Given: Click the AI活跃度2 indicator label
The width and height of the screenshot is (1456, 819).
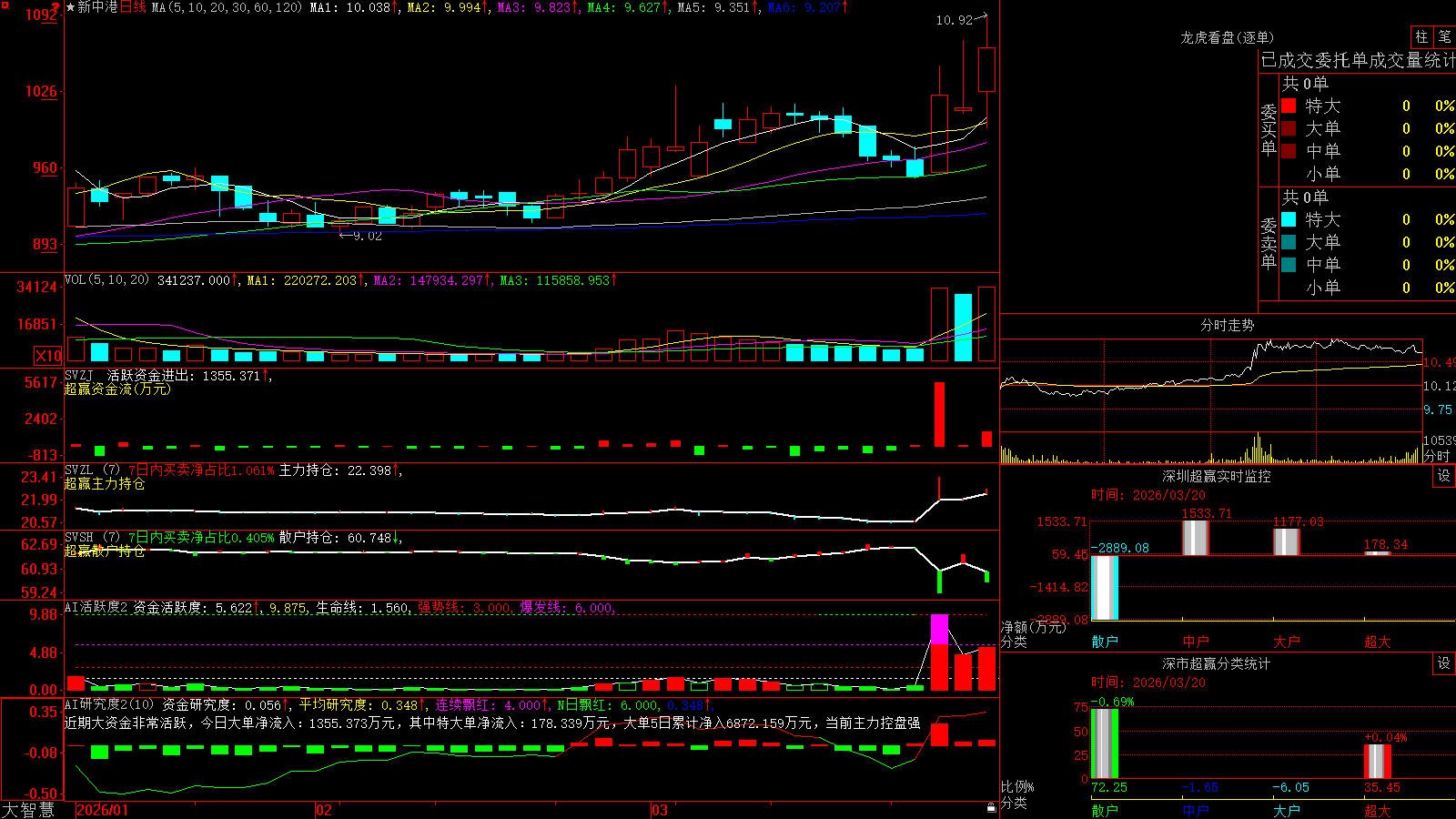Looking at the screenshot, I should [96, 608].
